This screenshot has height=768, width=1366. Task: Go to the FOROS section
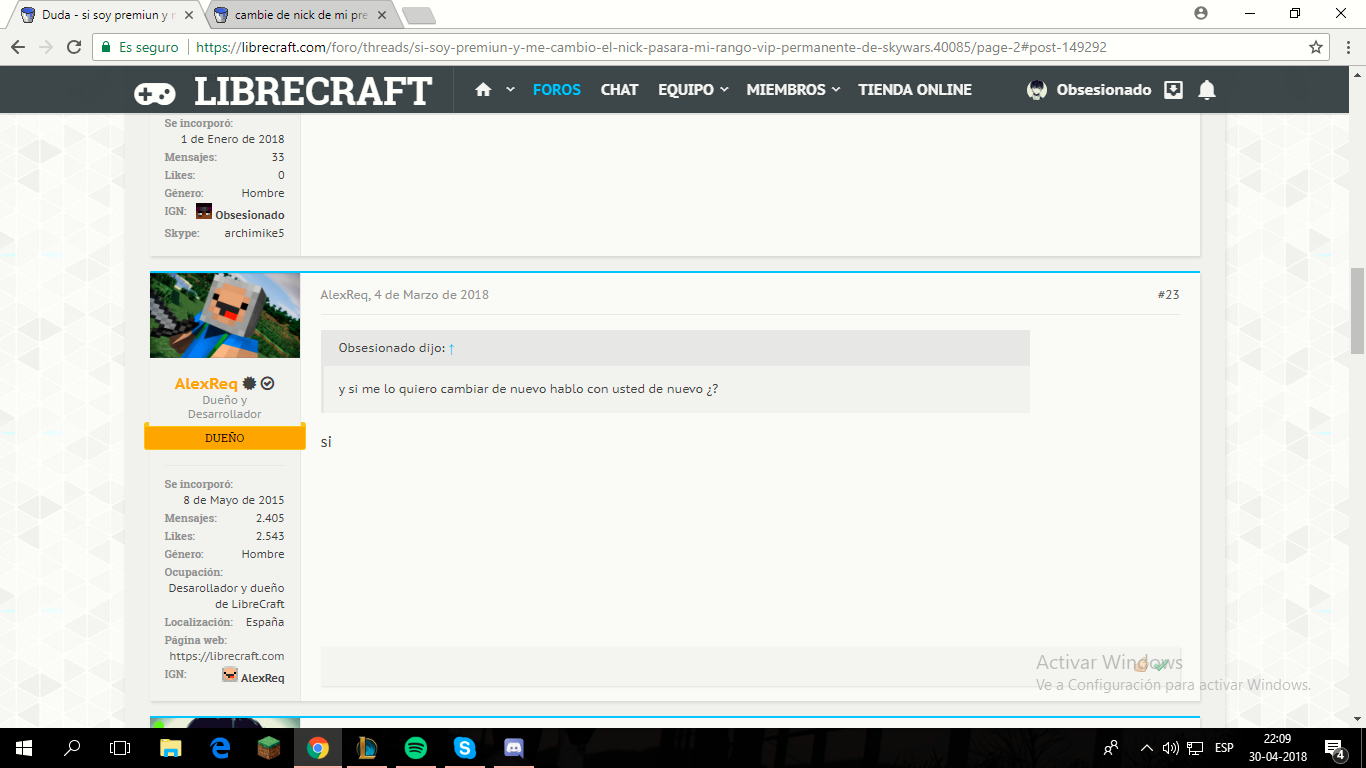556,90
